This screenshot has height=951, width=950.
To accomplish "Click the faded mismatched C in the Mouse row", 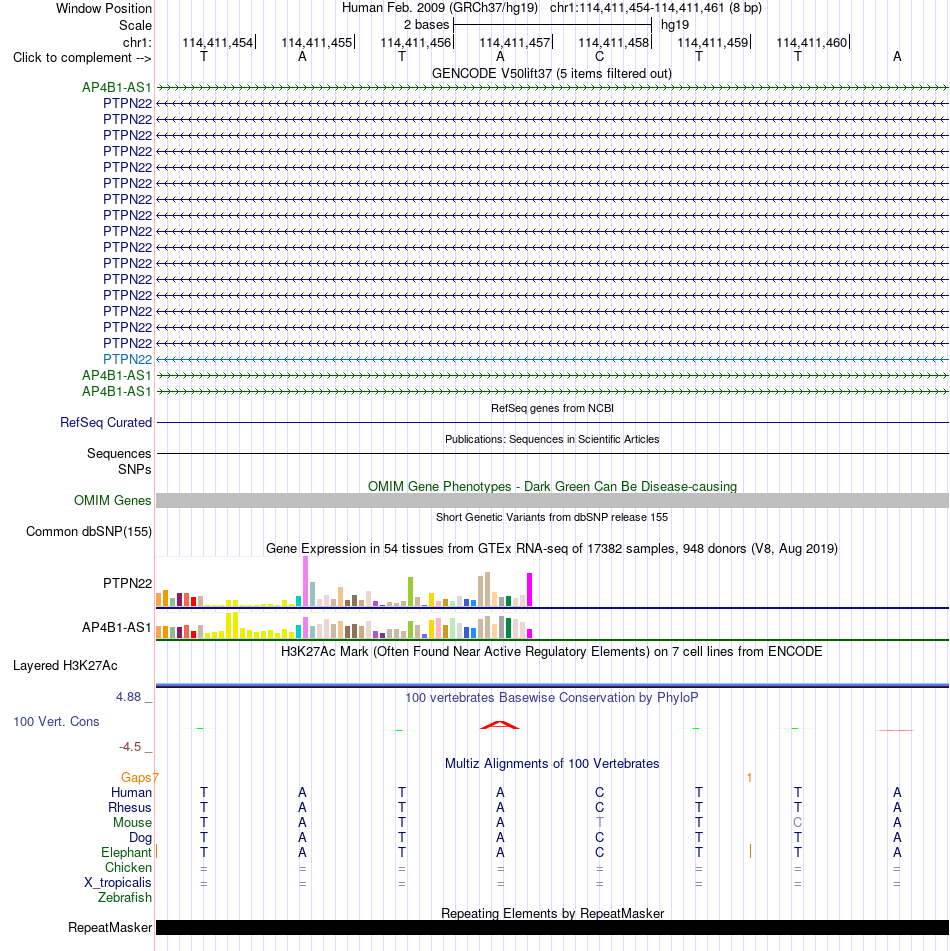I will [x=798, y=822].
